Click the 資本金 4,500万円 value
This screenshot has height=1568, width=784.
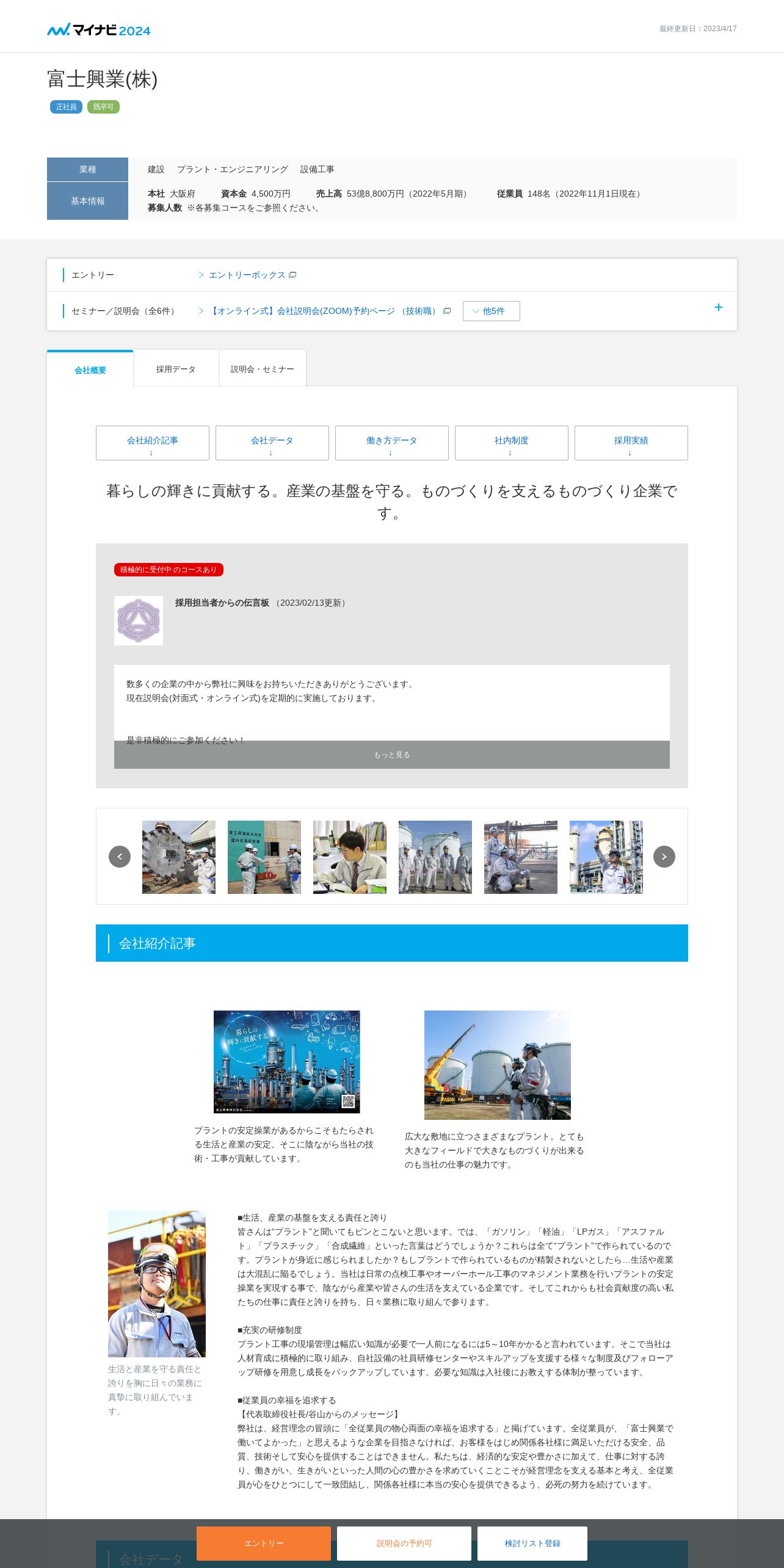[256, 194]
